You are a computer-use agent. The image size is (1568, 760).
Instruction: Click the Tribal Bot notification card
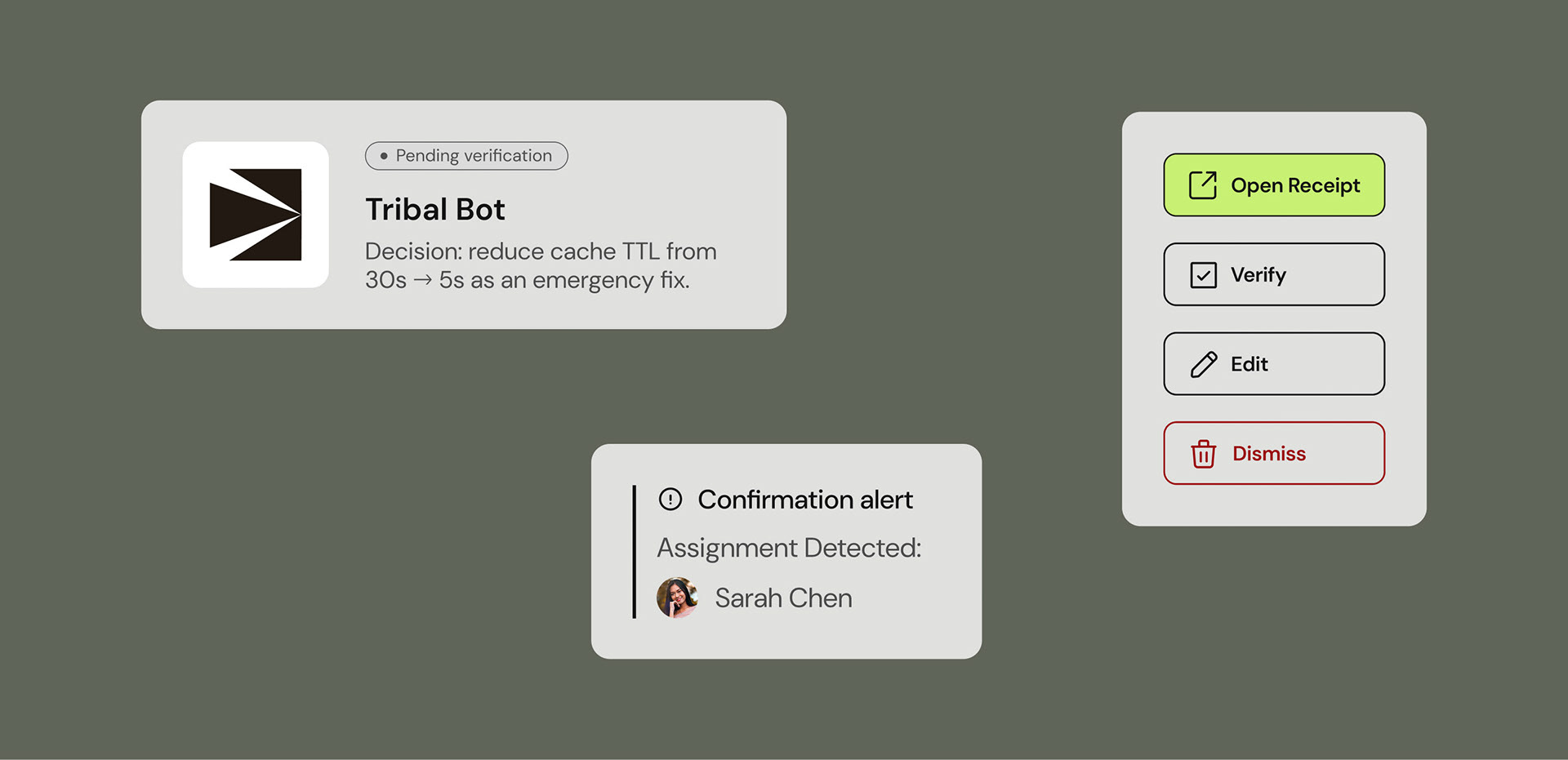pyautogui.click(x=464, y=215)
